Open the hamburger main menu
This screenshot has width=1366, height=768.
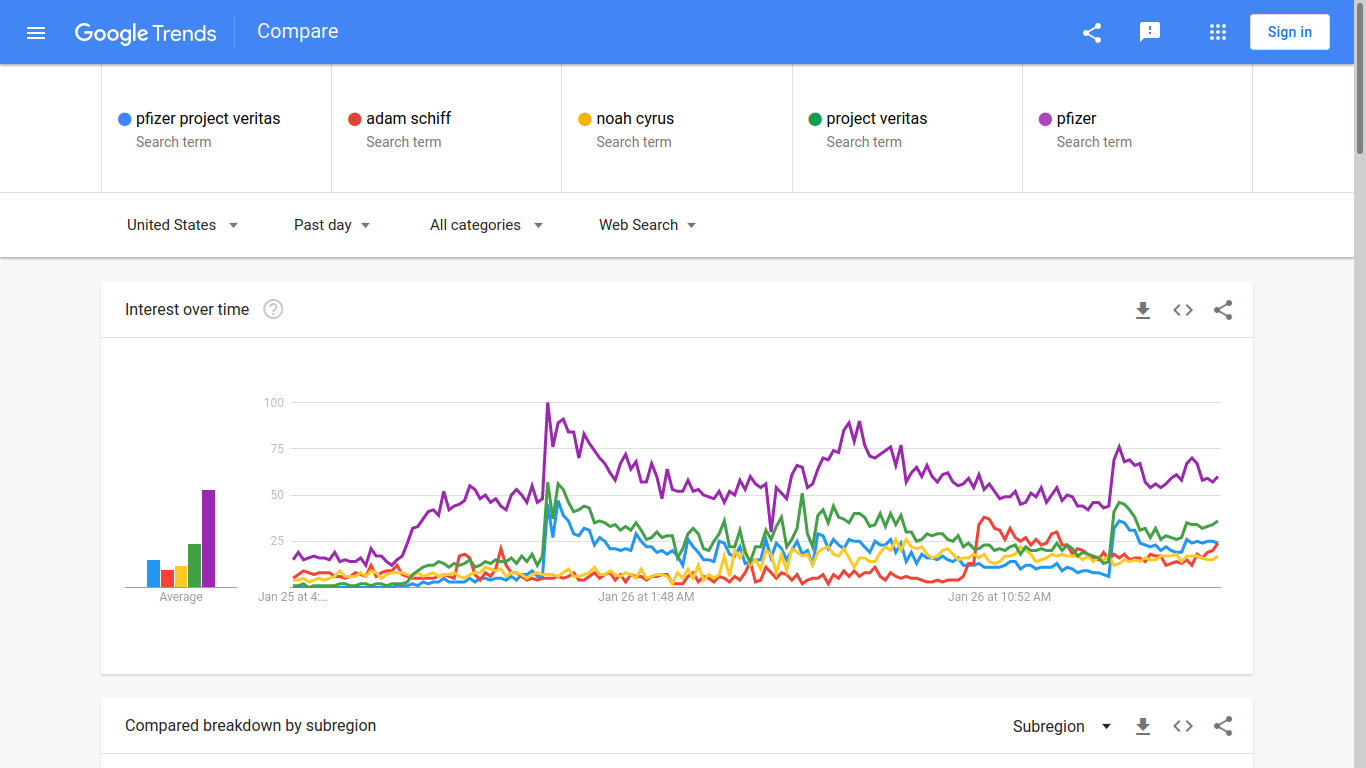(36, 33)
